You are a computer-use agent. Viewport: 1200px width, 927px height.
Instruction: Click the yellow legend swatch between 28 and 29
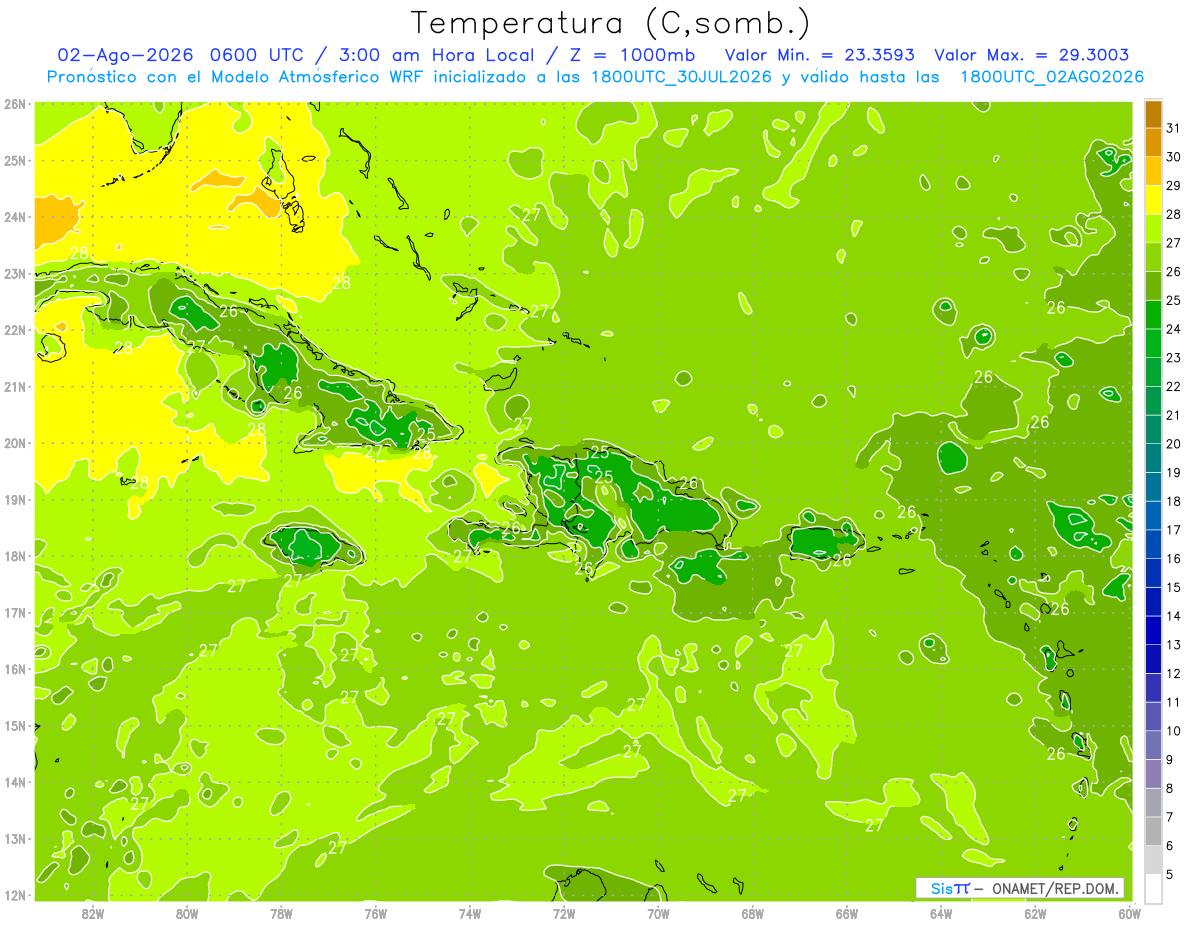coord(1153,200)
